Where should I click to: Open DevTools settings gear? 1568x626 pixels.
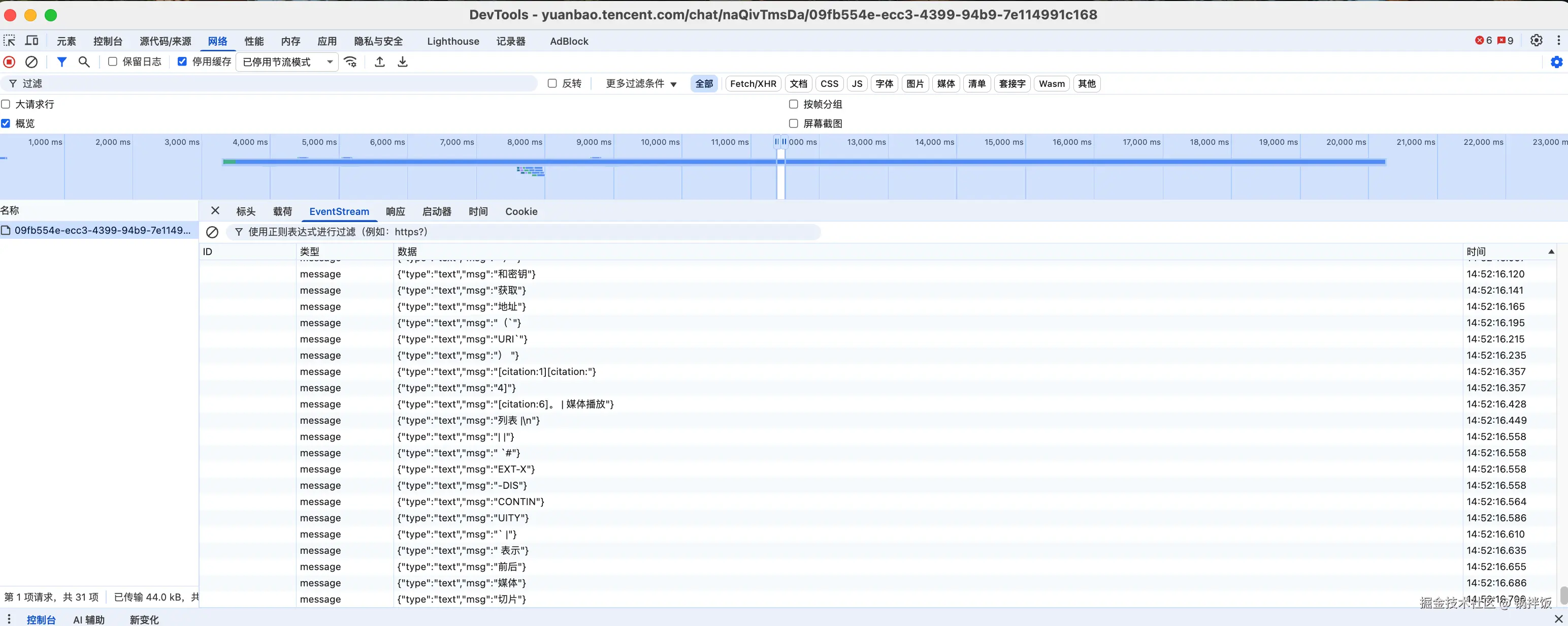coord(1537,41)
